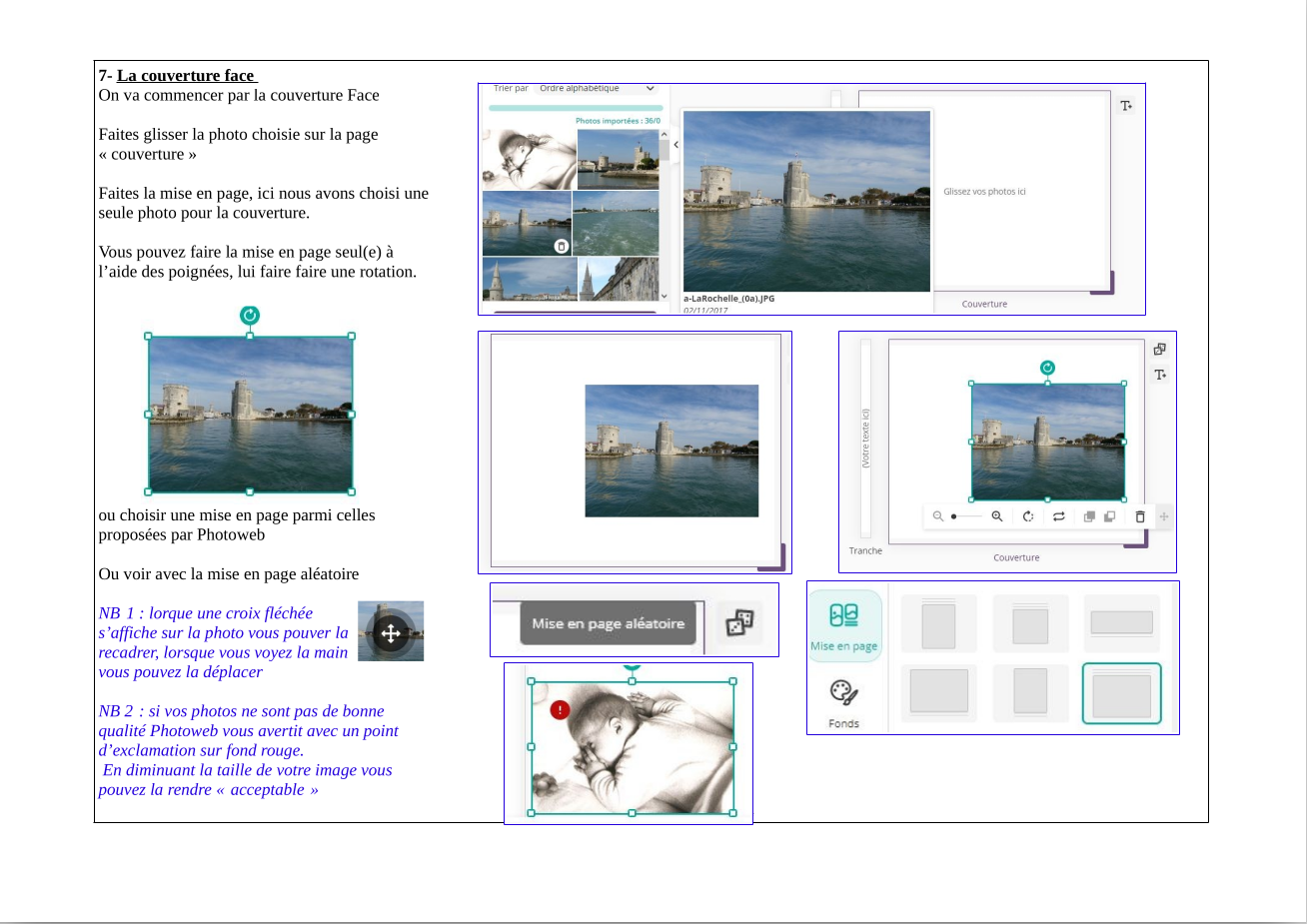Click the move cross-arrow icon on the photo
Image resolution: width=1307 pixels, height=924 pixels.
(x=391, y=632)
